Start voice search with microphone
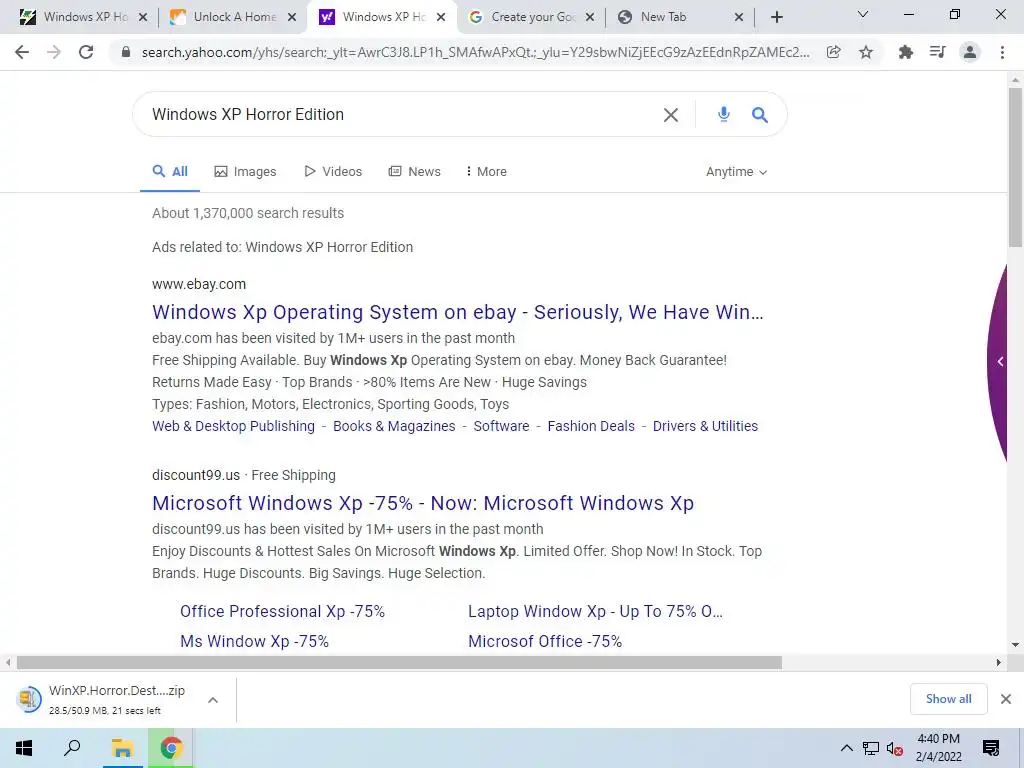This screenshot has width=1024, height=768. pyautogui.click(x=724, y=115)
